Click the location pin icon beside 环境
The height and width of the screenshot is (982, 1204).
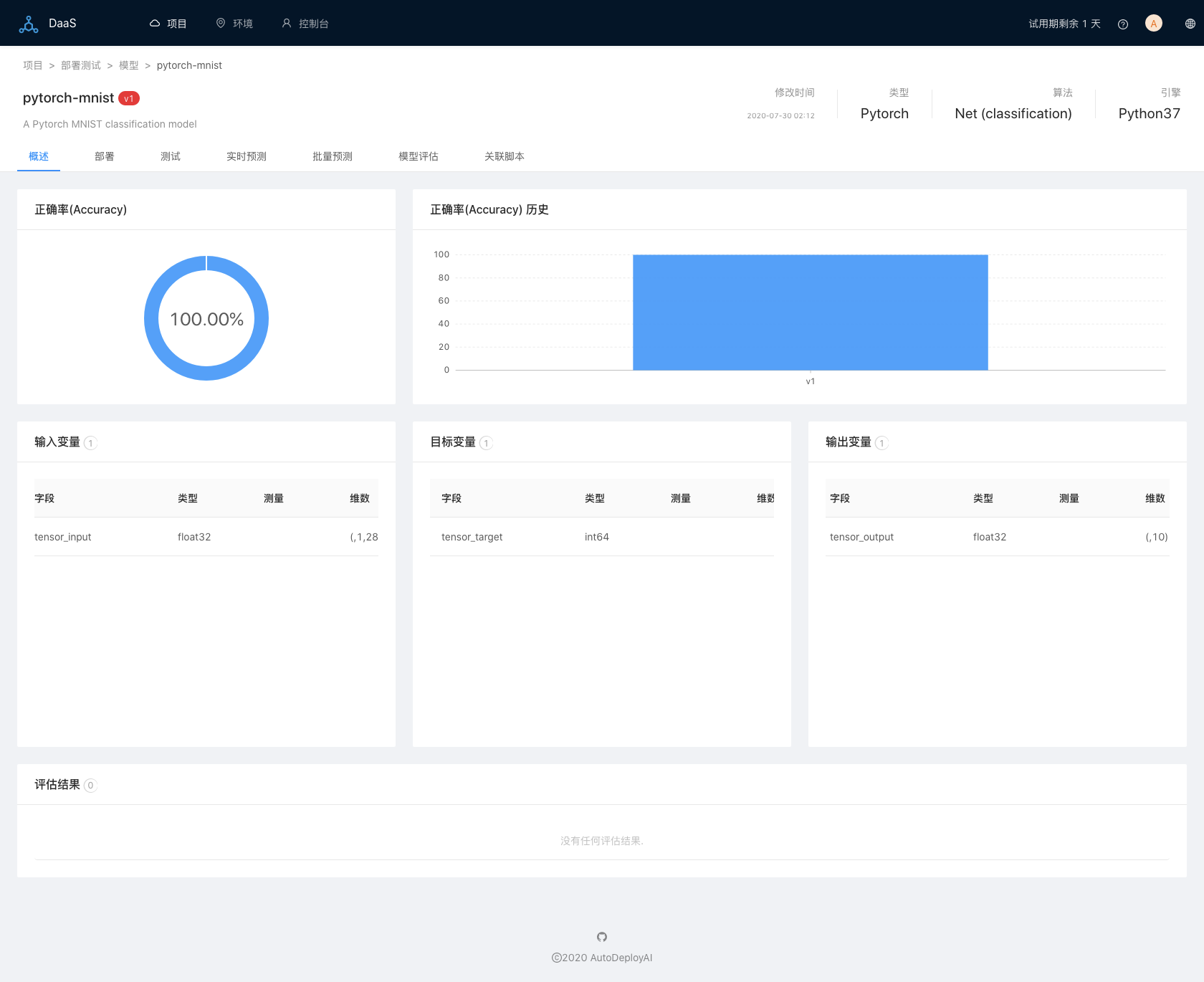click(221, 24)
